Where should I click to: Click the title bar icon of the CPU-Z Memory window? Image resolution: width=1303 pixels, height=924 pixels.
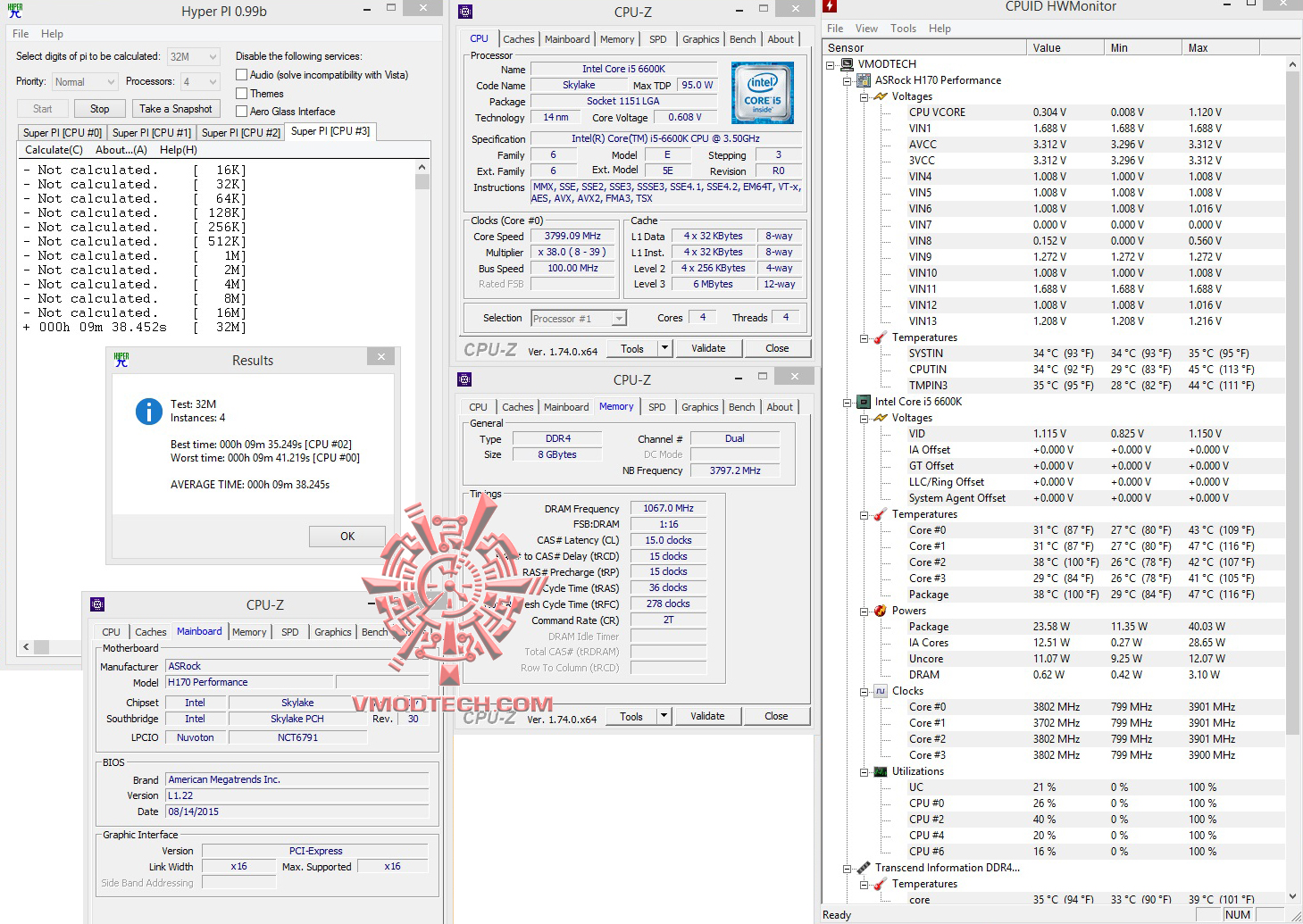[464, 379]
